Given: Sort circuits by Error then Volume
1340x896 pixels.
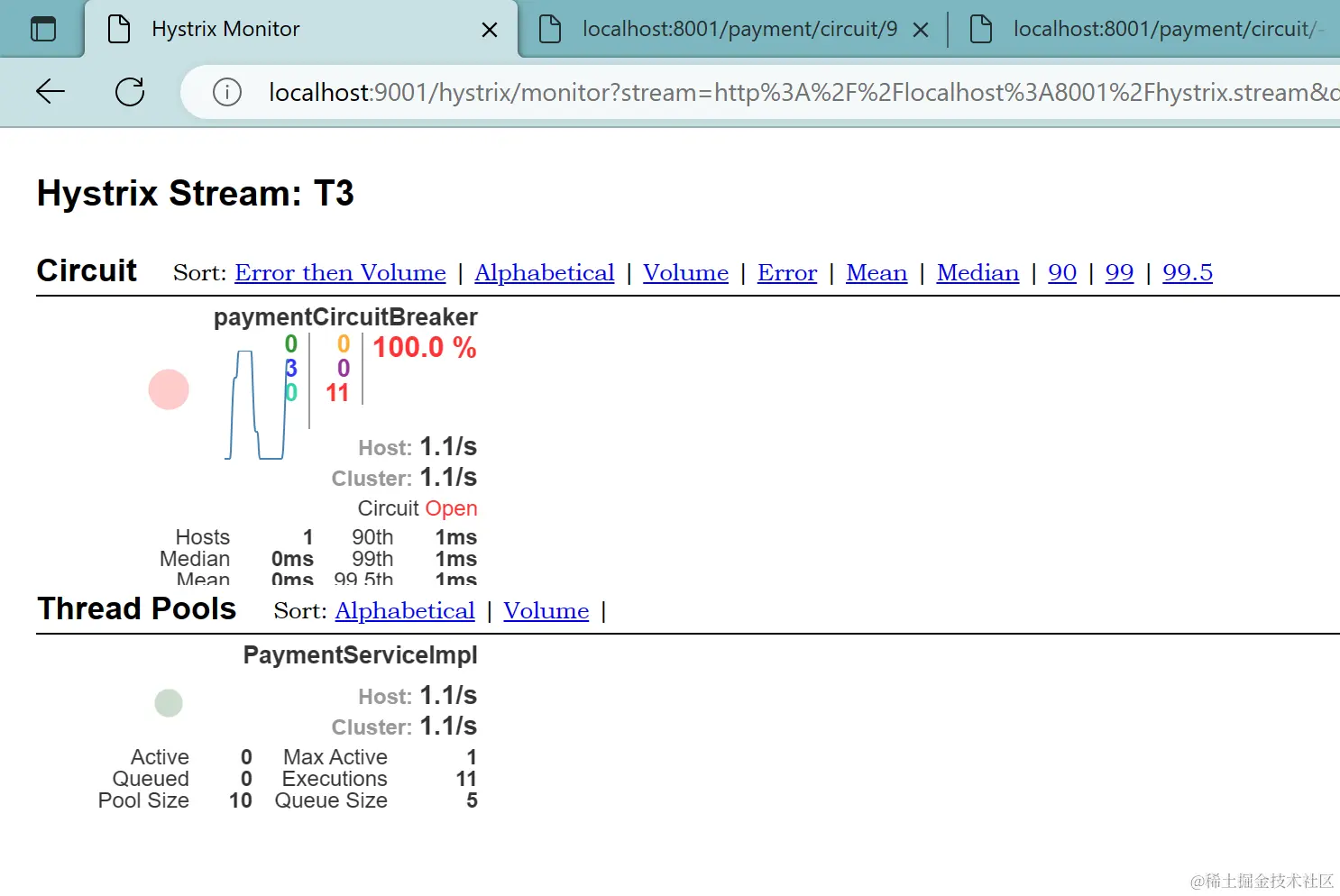Looking at the screenshot, I should click(x=340, y=272).
